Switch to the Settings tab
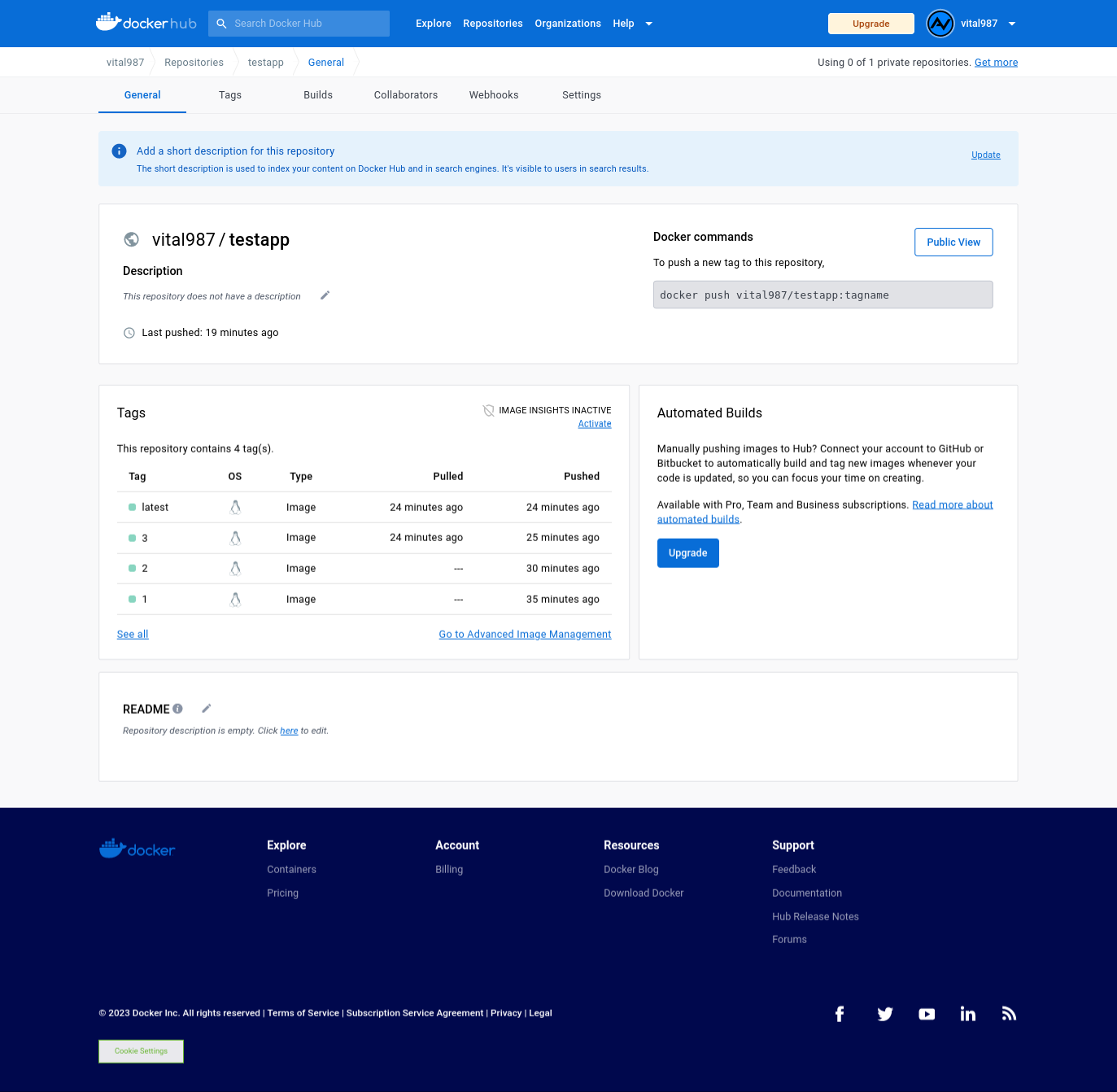 click(582, 95)
